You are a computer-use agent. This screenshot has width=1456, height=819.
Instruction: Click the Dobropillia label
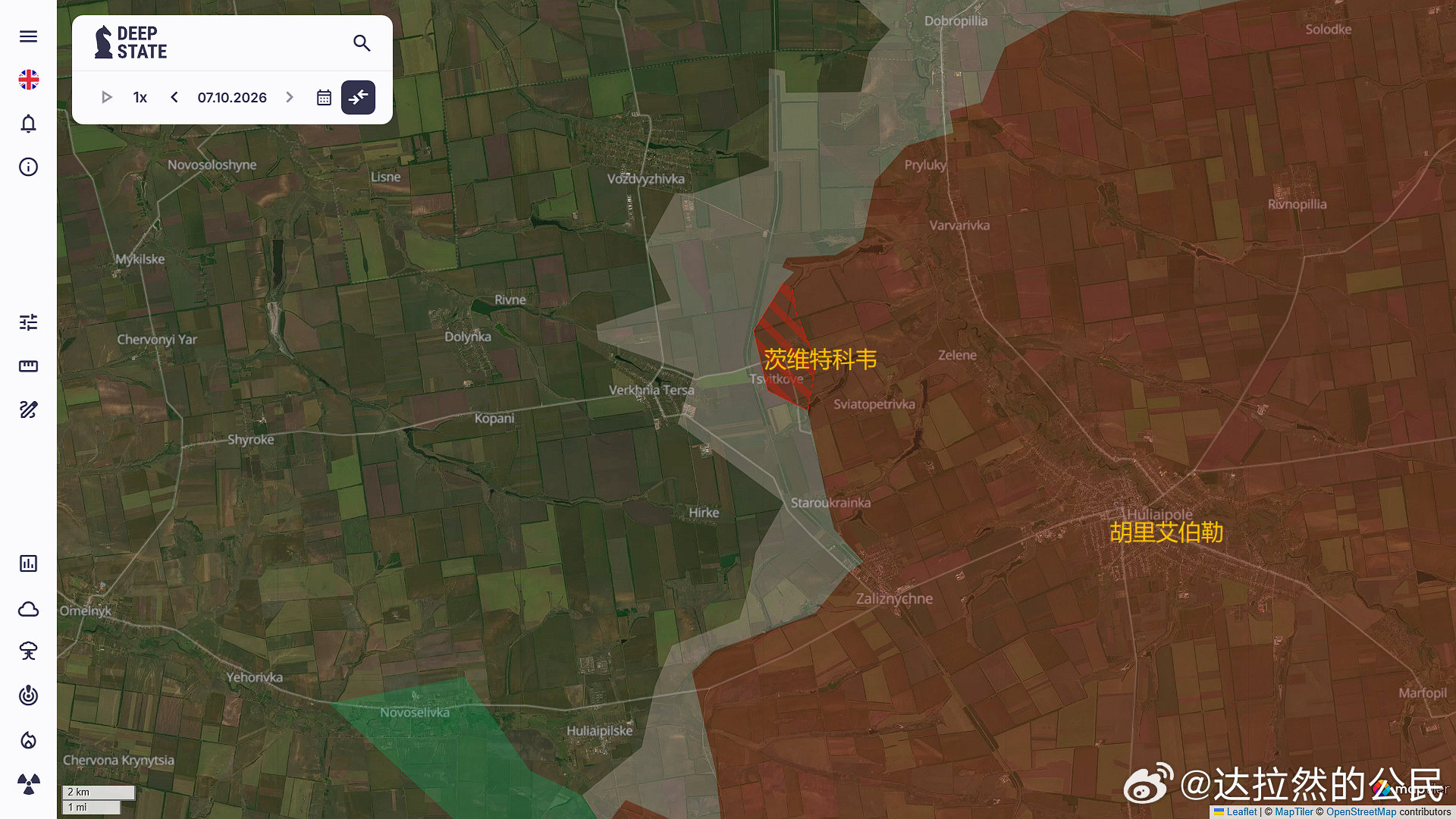955,21
